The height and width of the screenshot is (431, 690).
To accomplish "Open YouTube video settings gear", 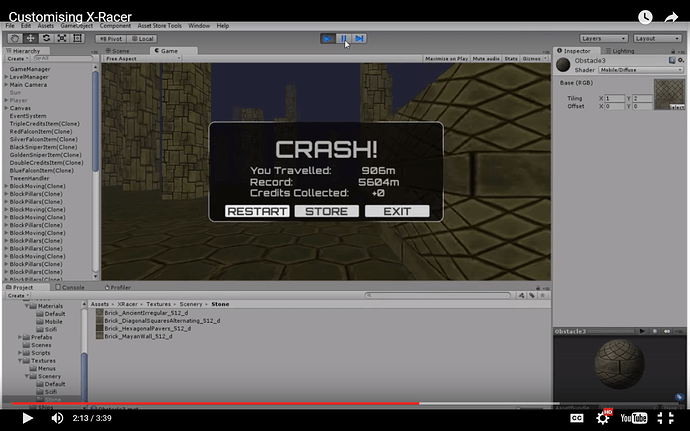I will [603, 417].
